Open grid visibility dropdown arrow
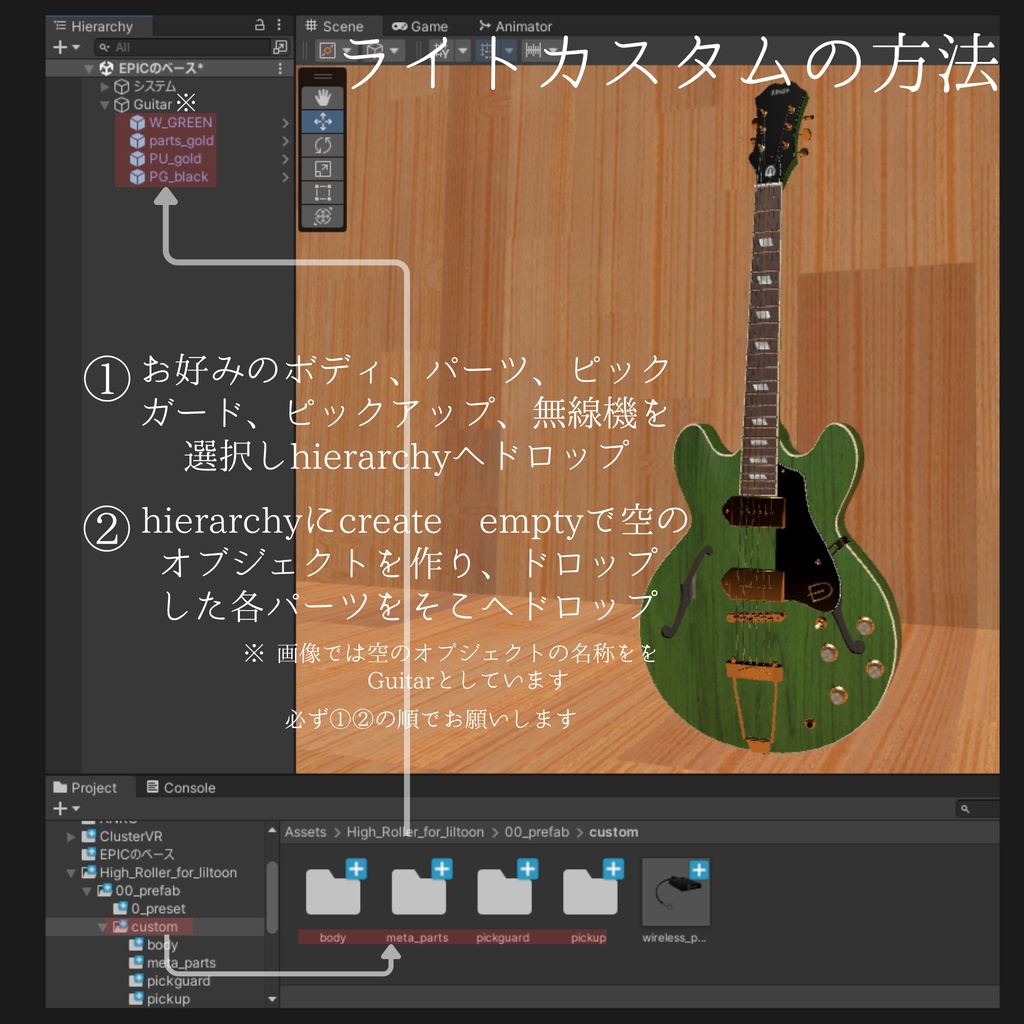This screenshot has width=1024, height=1024. click(x=463, y=50)
